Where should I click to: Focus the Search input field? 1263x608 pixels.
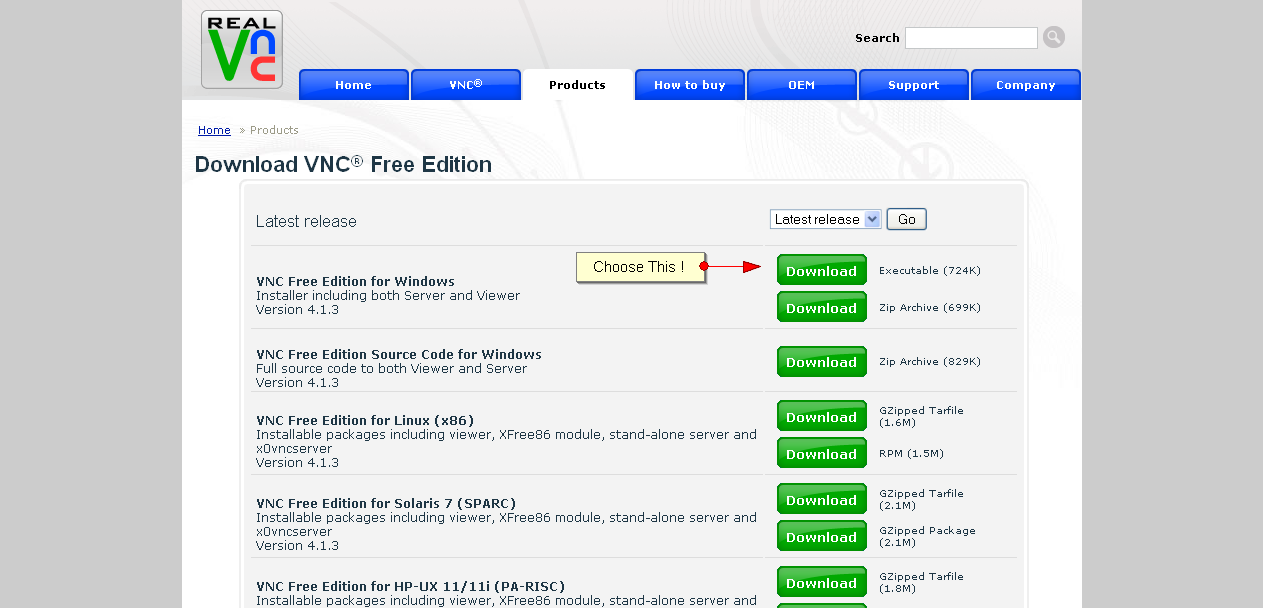pyautogui.click(x=971, y=38)
